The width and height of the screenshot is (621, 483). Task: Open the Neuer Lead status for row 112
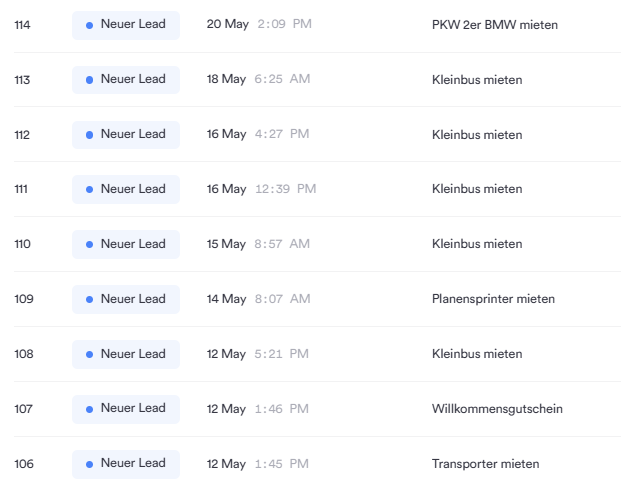pyautogui.click(x=126, y=135)
